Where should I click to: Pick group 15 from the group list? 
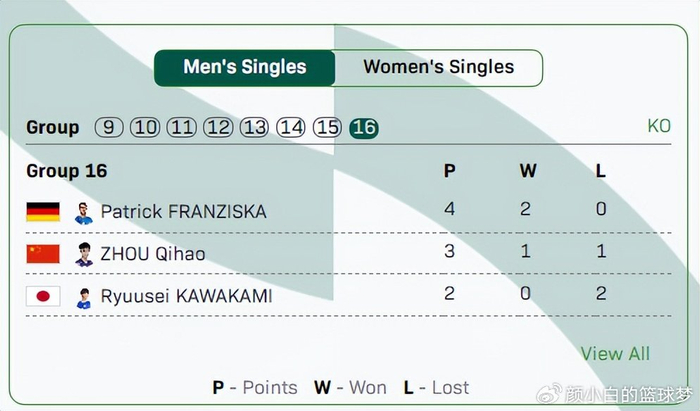point(327,128)
